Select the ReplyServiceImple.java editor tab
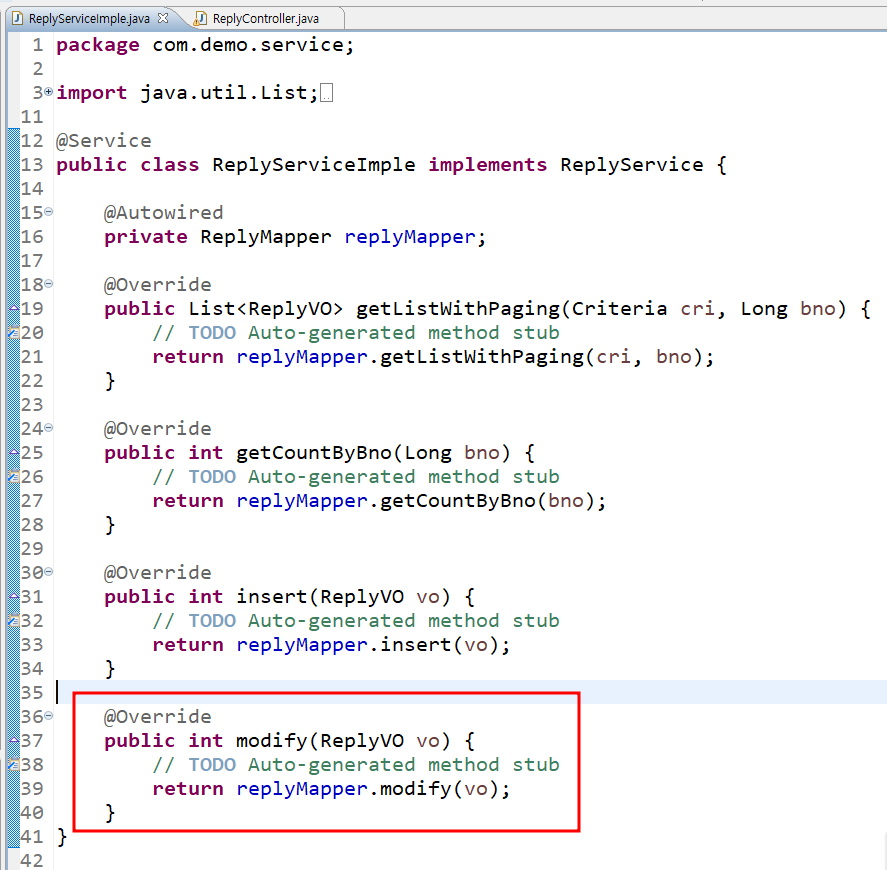The height and width of the screenshot is (870, 887). [x=89, y=19]
